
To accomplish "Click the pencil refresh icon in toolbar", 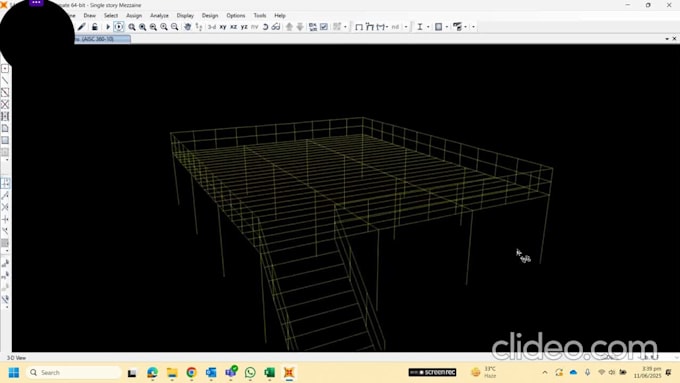I will (x=82, y=27).
